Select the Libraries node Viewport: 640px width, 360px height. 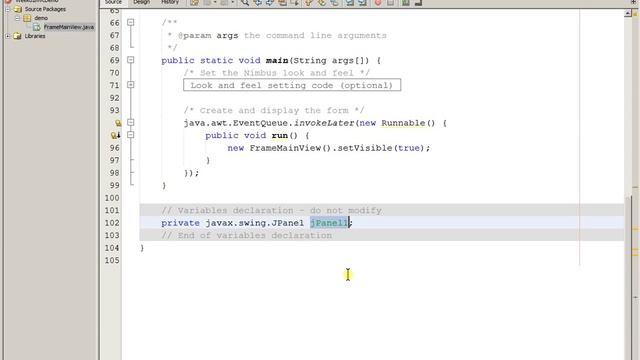[x=35, y=36]
